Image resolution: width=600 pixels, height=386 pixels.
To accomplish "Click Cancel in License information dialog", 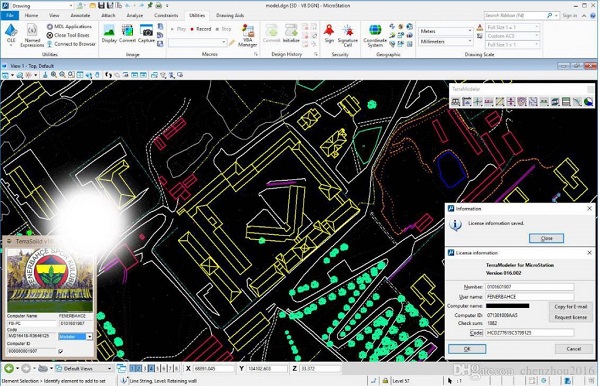I will pos(574,349).
